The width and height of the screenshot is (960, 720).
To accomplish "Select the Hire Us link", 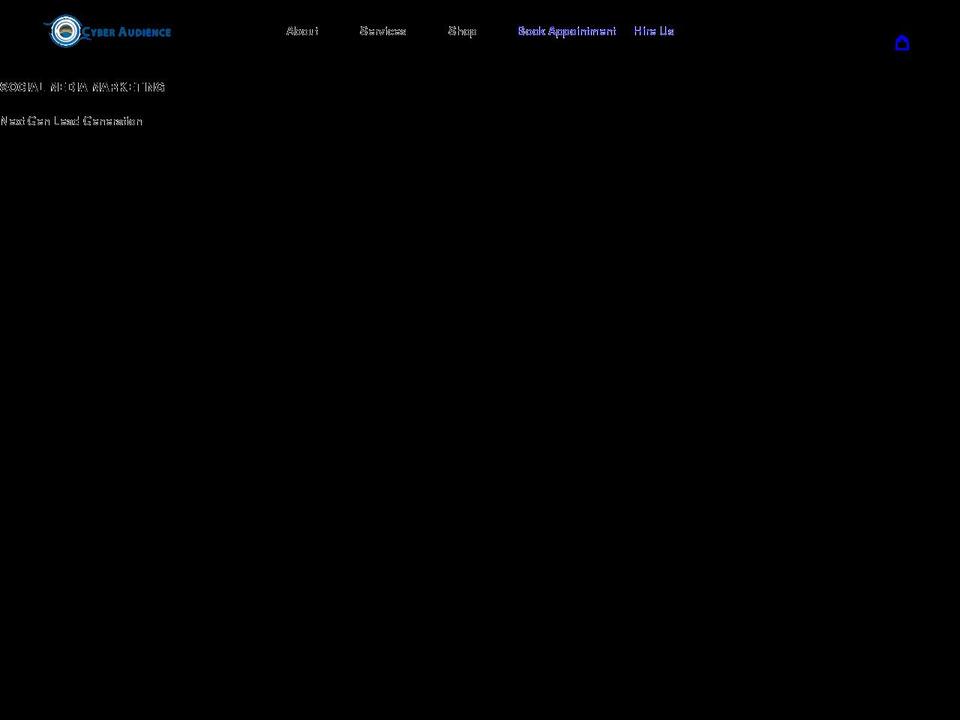I will 653,31.
